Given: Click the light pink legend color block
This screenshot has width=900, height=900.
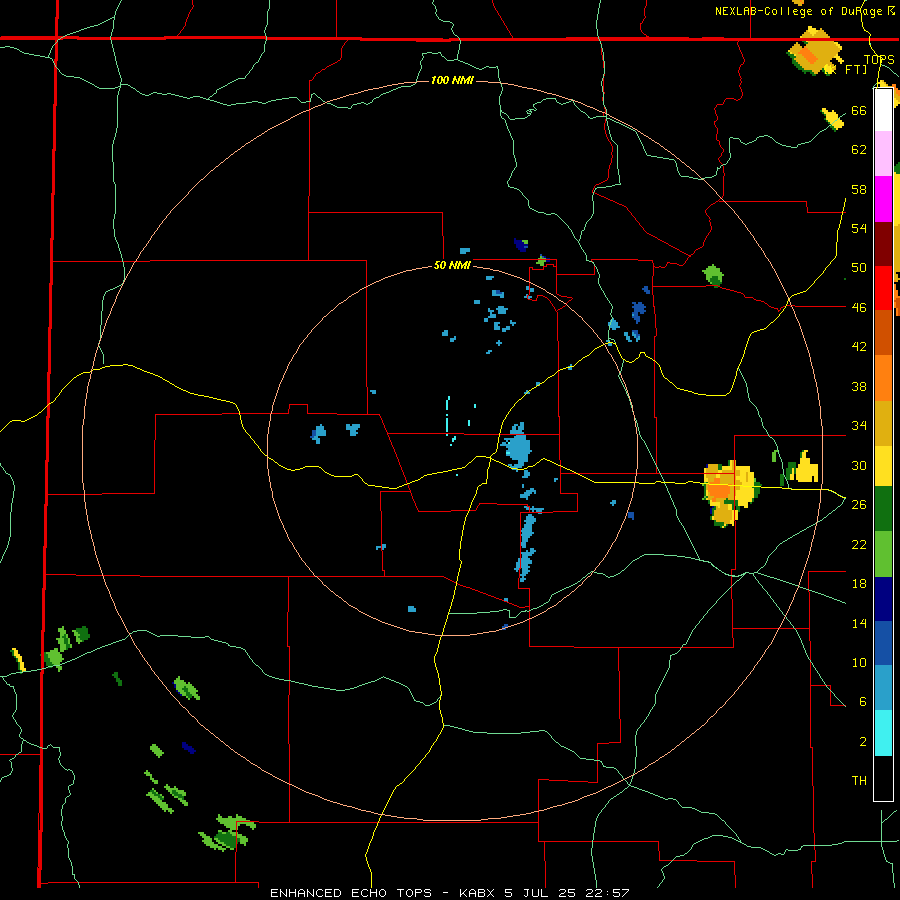Looking at the screenshot, I should click(x=883, y=154).
